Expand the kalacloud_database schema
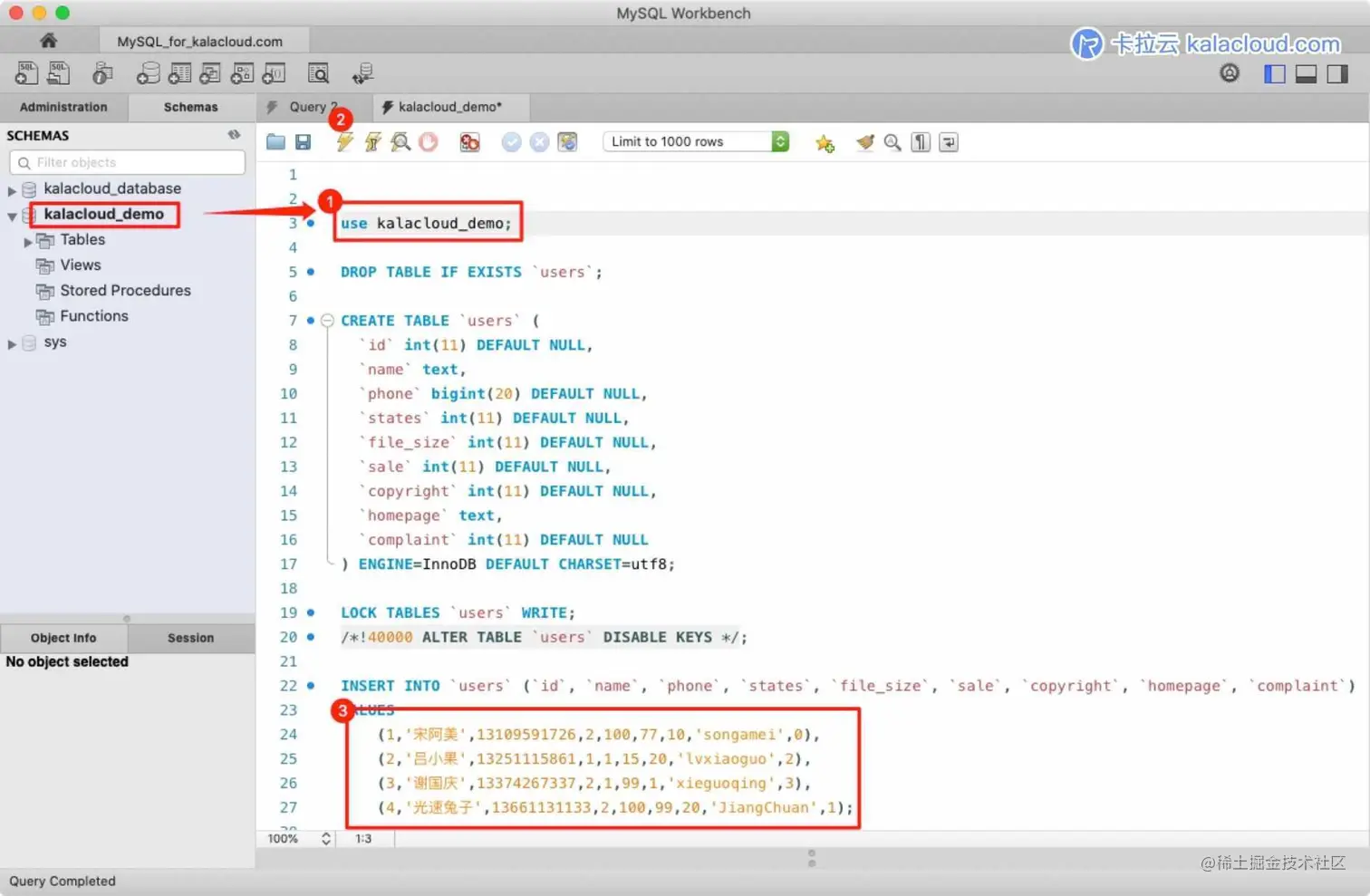Image resolution: width=1370 pixels, height=896 pixels. click(12, 190)
